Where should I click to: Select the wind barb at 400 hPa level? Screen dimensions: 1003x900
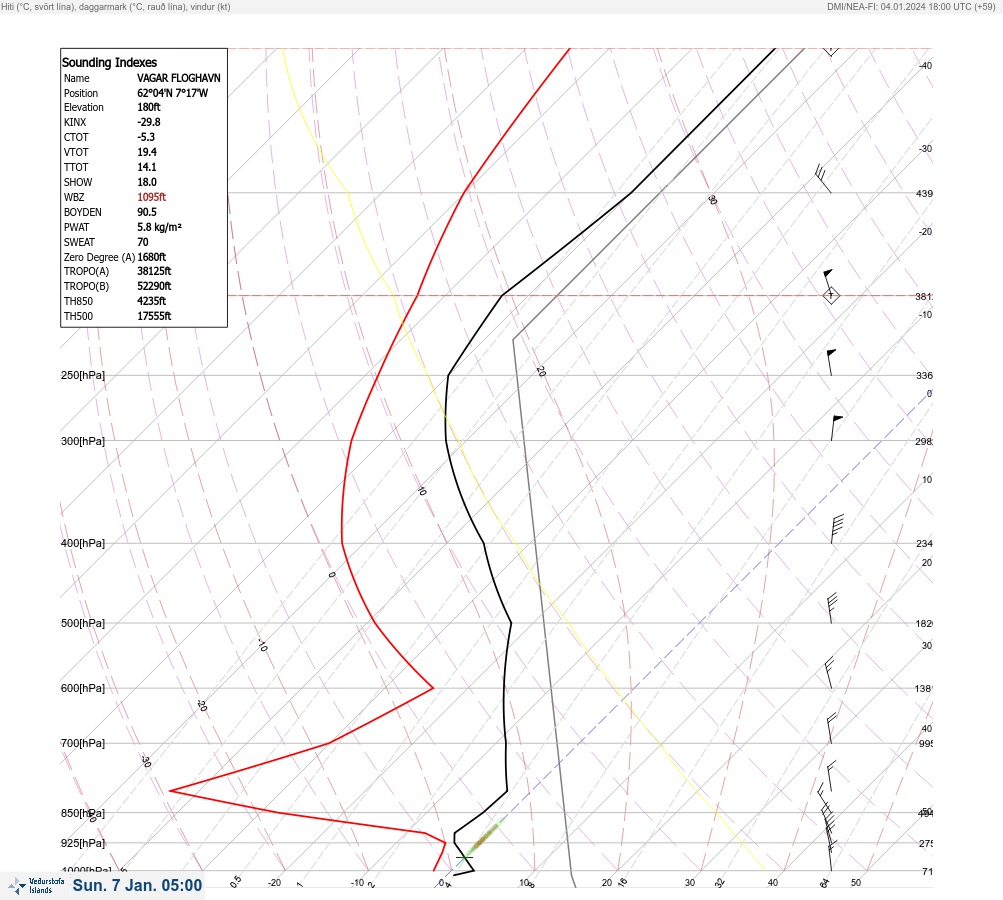(x=837, y=529)
